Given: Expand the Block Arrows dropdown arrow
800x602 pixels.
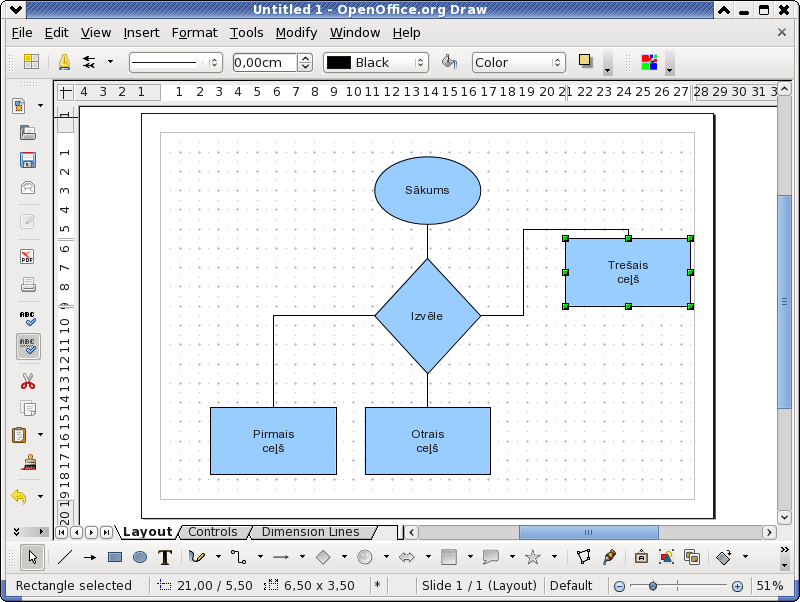Looking at the screenshot, I should [x=428, y=557].
